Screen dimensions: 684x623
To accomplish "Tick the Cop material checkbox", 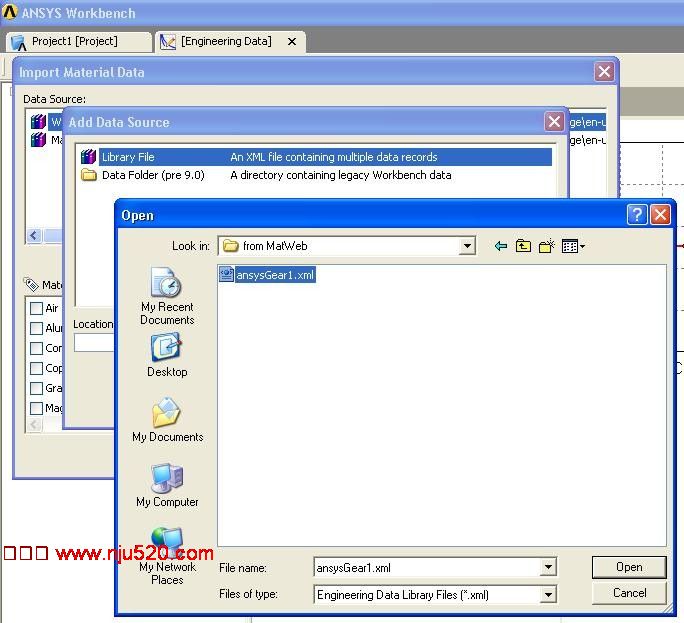I will click(x=36, y=368).
